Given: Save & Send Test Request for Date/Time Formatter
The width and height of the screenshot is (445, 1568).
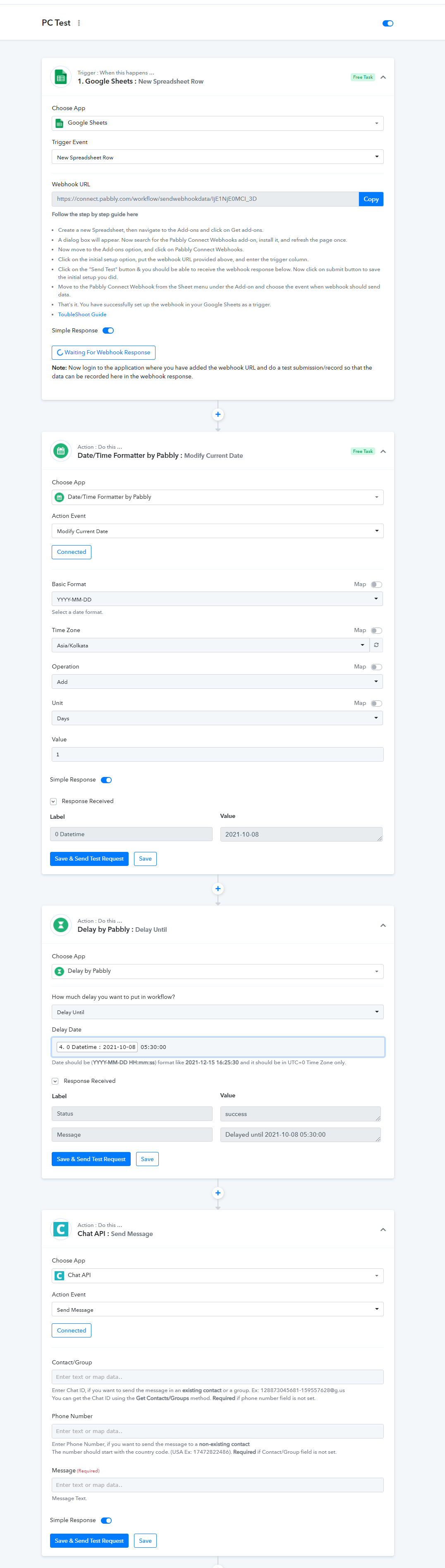Looking at the screenshot, I should [x=89, y=859].
